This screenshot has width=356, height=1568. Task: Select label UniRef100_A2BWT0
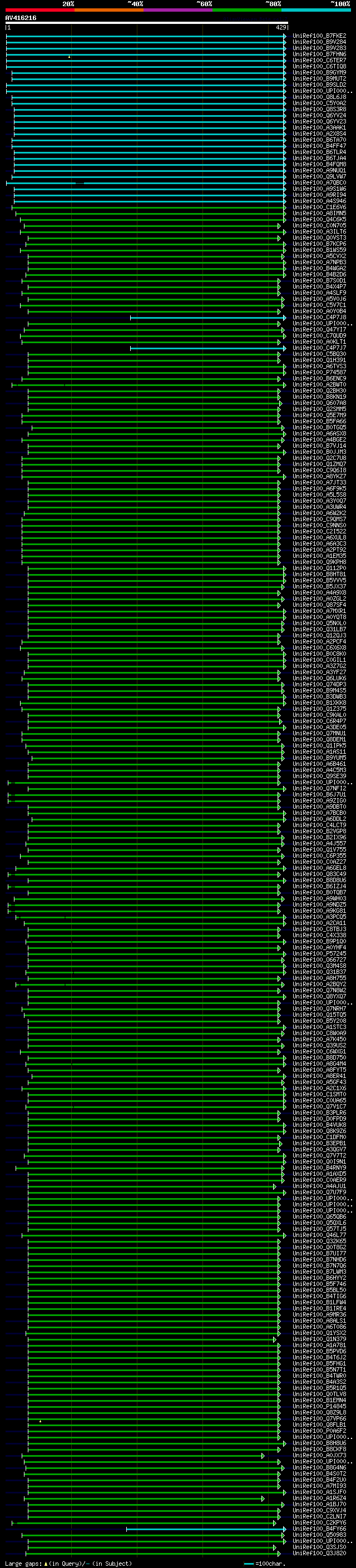tap(319, 385)
